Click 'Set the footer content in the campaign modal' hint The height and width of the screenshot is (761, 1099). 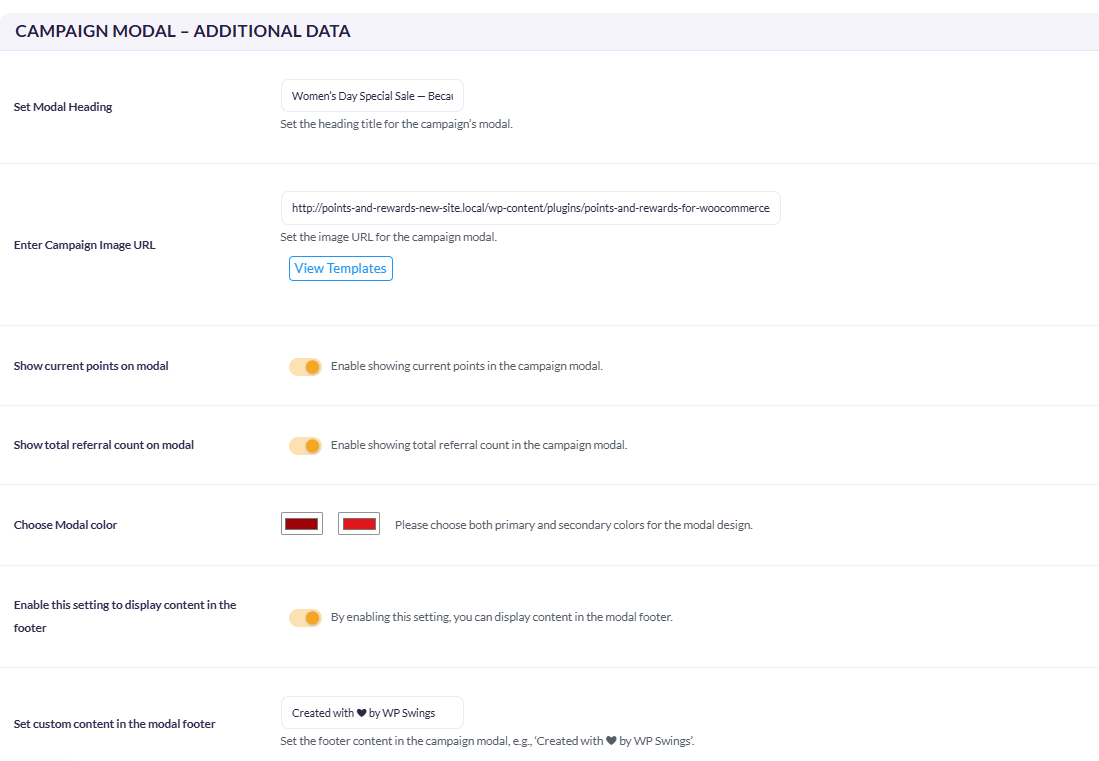pos(488,741)
